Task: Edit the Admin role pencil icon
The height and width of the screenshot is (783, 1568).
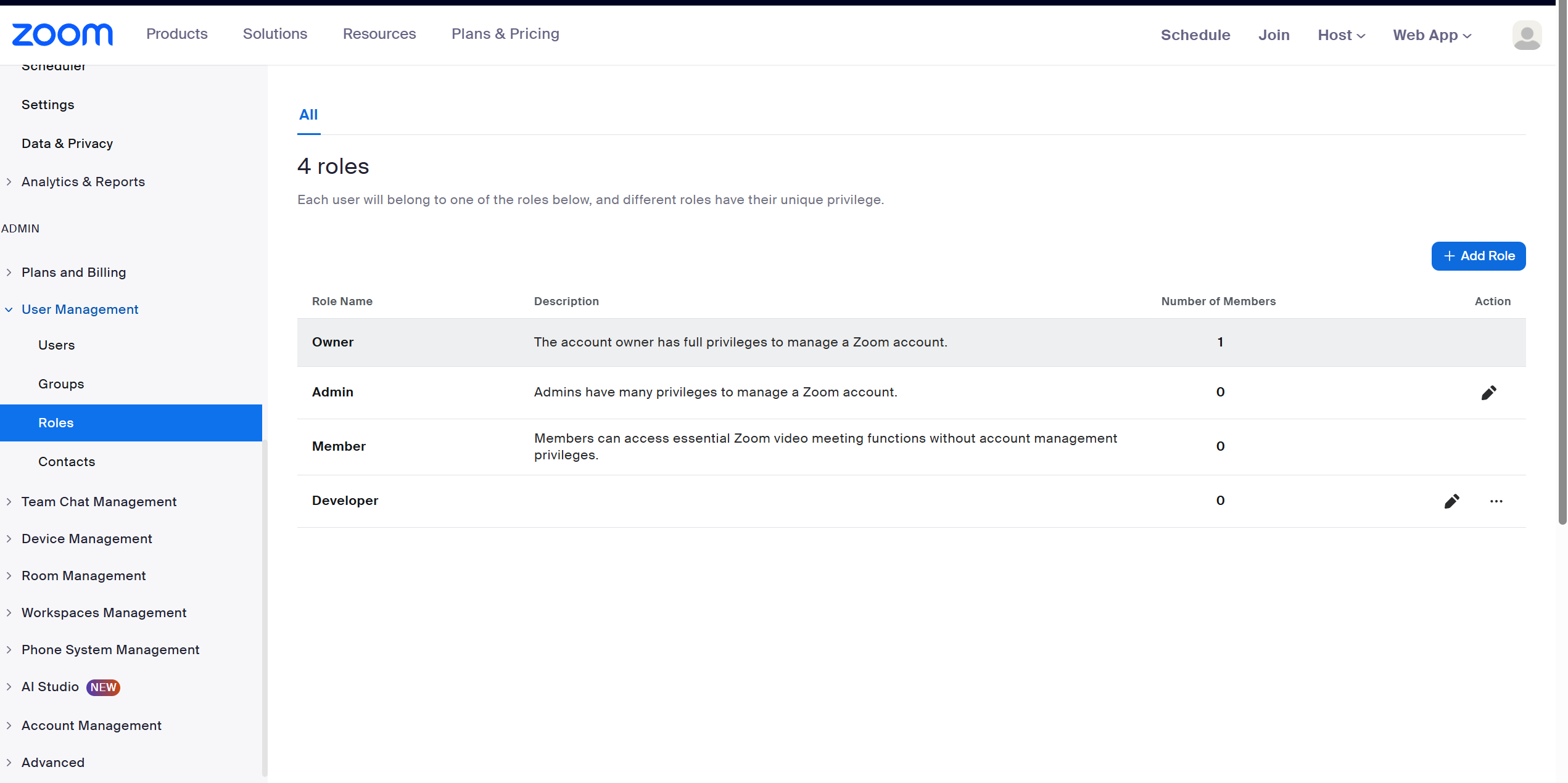Action: [x=1488, y=393]
